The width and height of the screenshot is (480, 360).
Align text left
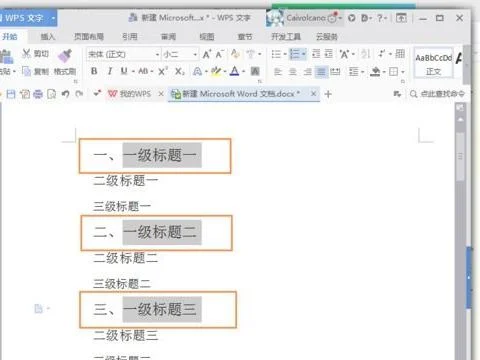[278, 71]
